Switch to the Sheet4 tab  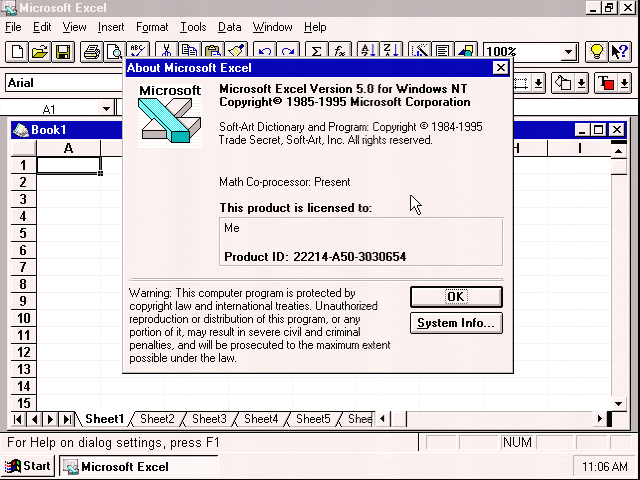tap(261, 419)
